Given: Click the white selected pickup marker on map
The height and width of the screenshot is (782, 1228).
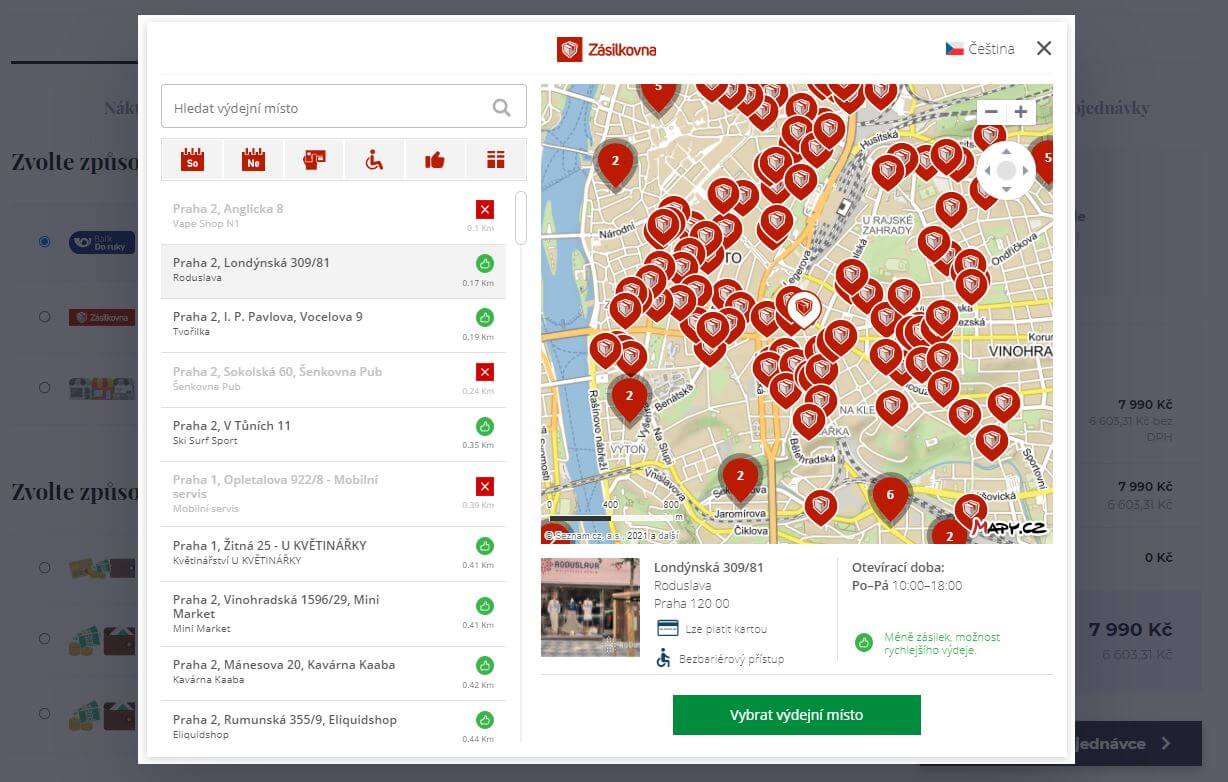Looking at the screenshot, I should 803,309.
